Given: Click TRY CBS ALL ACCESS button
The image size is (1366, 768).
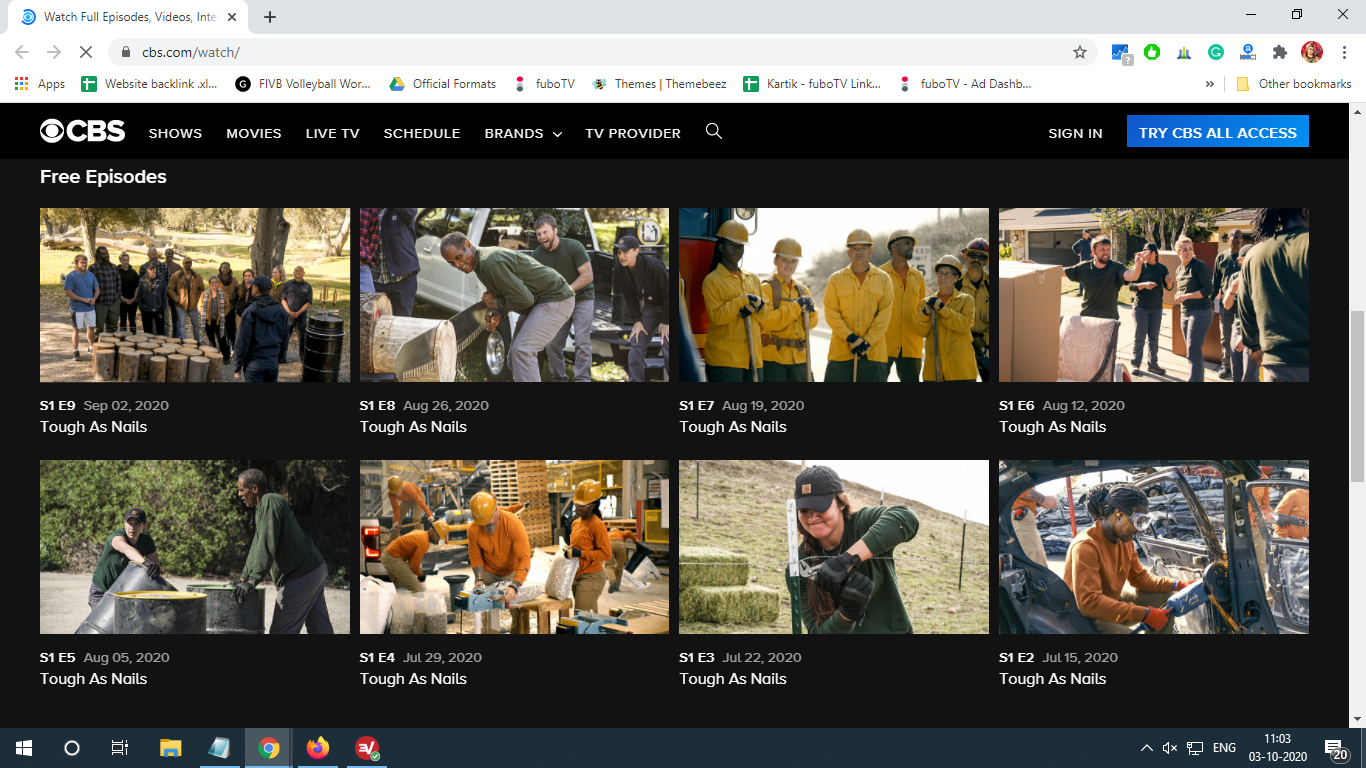Looking at the screenshot, I should coord(1217,132).
